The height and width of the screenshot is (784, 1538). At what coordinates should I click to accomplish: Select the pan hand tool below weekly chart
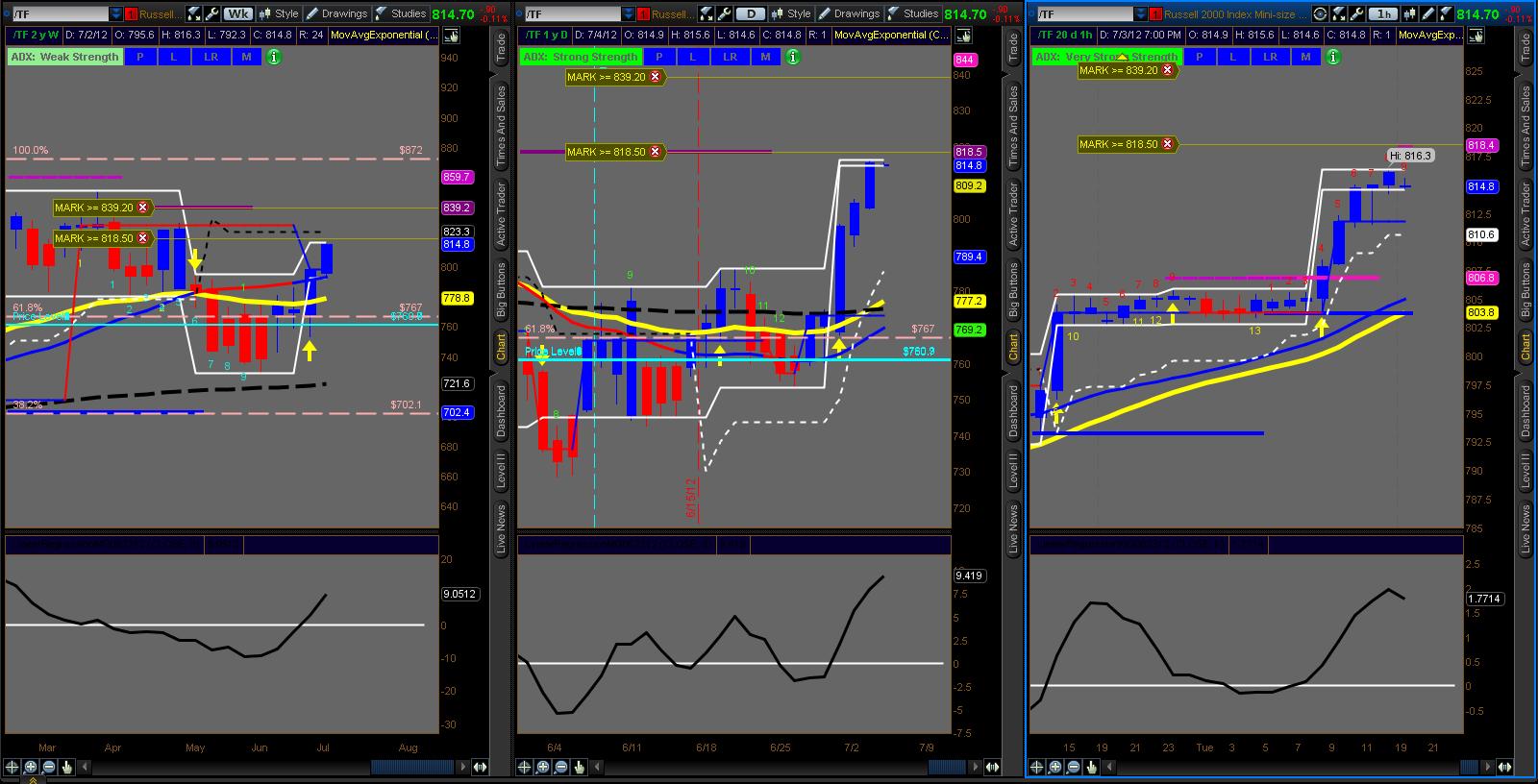(66, 767)
